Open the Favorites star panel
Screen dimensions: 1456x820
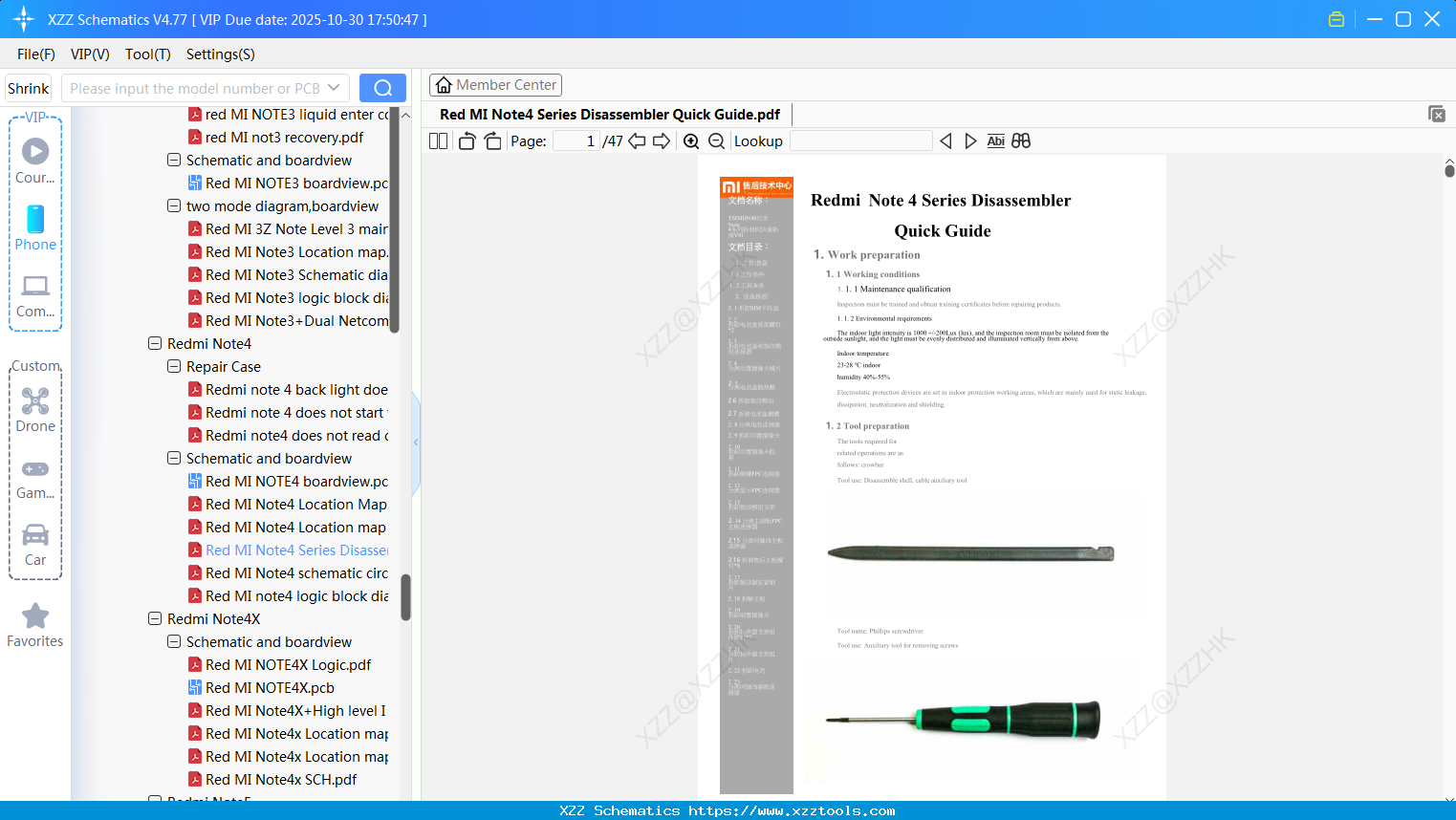[x=35, y=615]
